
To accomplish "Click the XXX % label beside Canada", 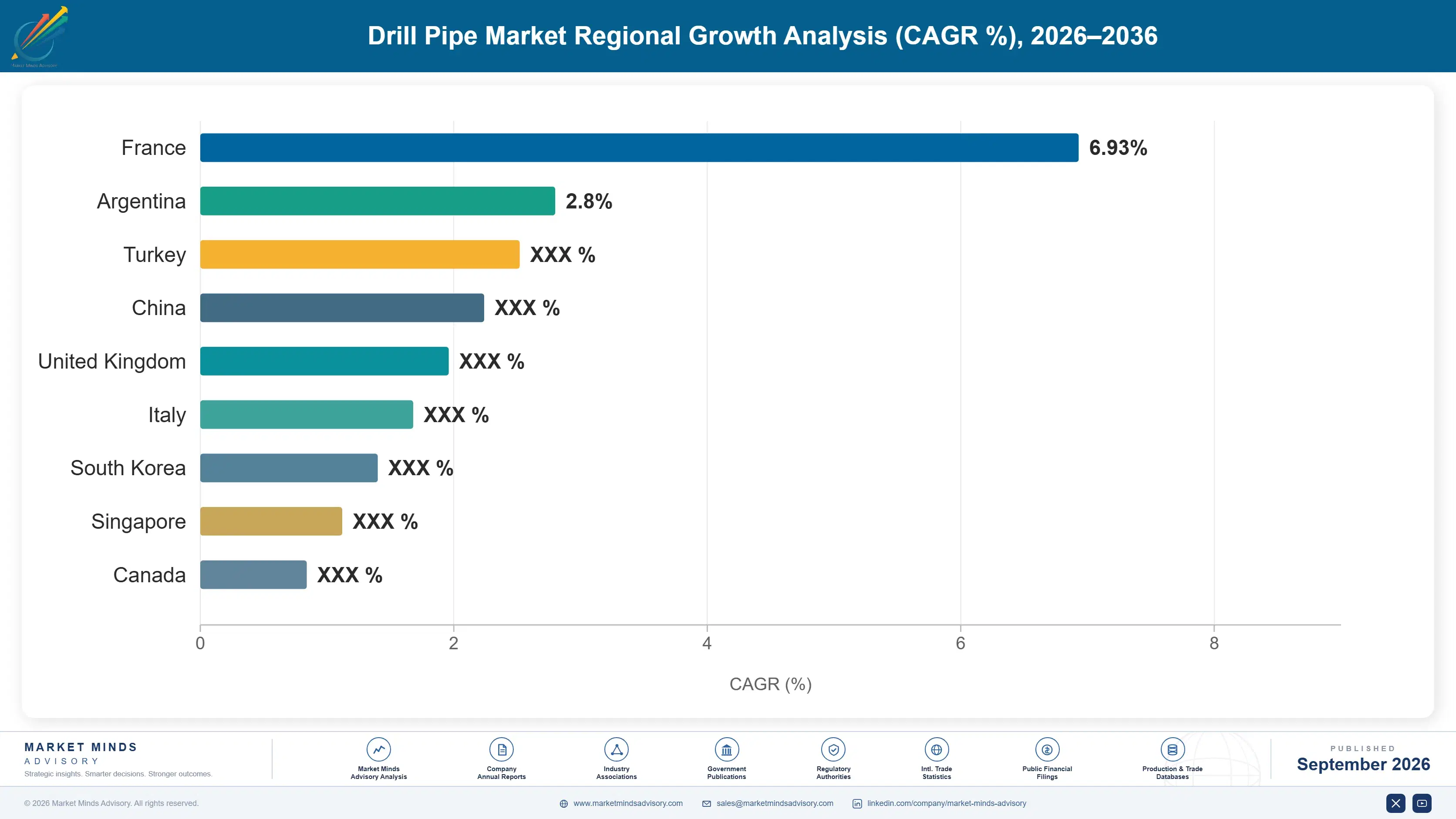I will pyautogui.click(x=350, y=575).
